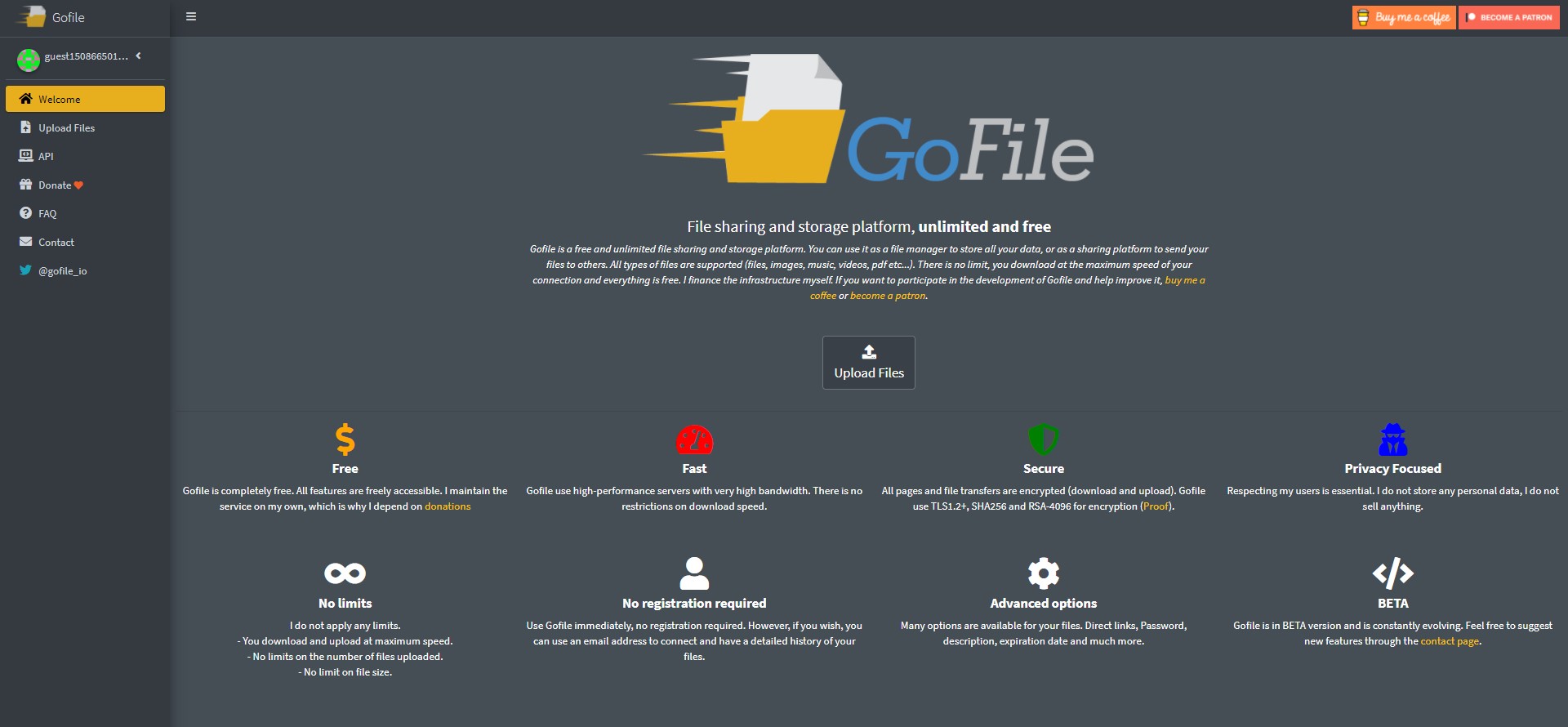Click the 'Free' feature heading
This screenshot has width=1568, height=727.
[345, 469]
